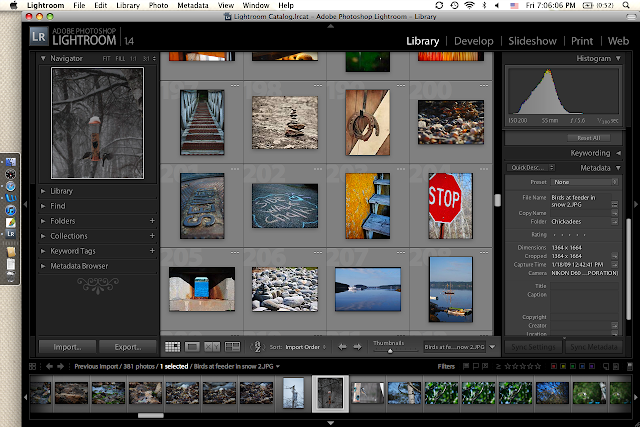The image size is (640, 427).
Task: Expand the Find panel
Action: click(58, 205)
